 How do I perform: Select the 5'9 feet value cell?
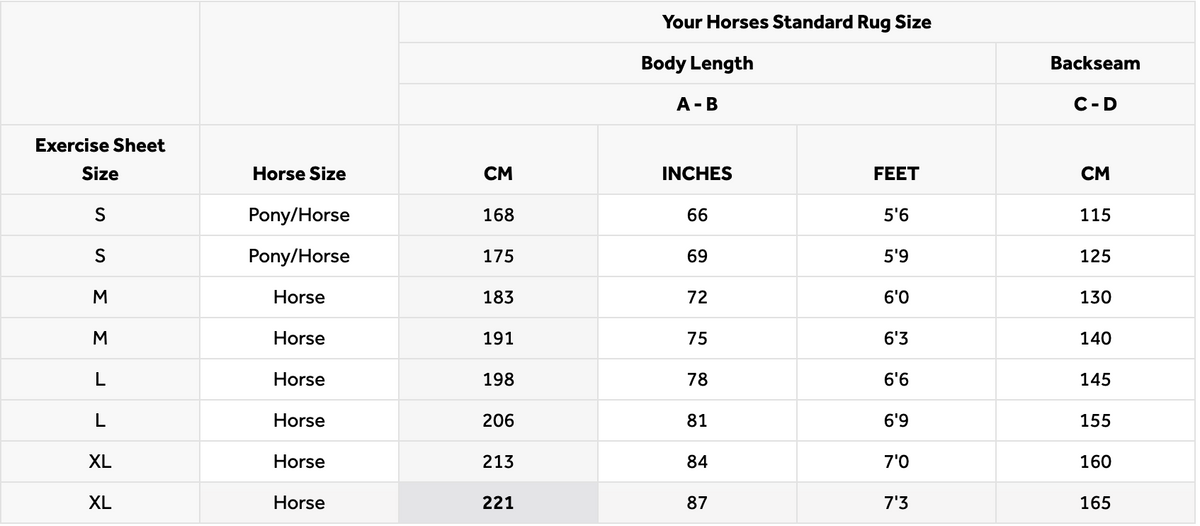click(x=896, y=256)
